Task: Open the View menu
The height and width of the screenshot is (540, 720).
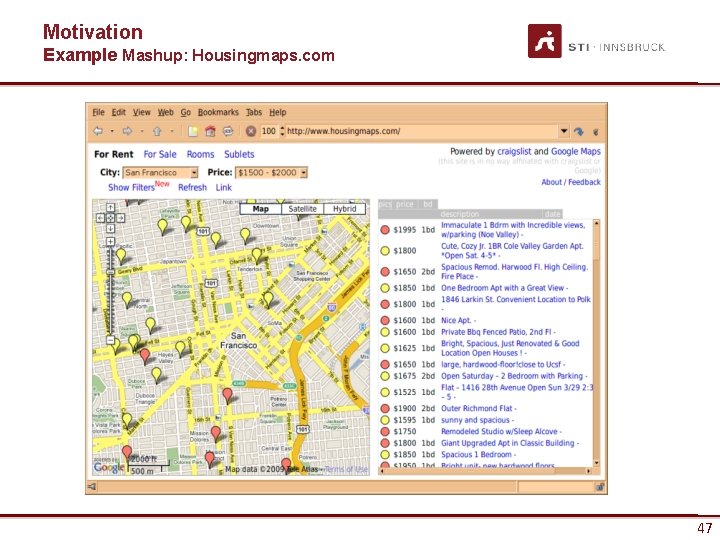Action: point(141,112)
